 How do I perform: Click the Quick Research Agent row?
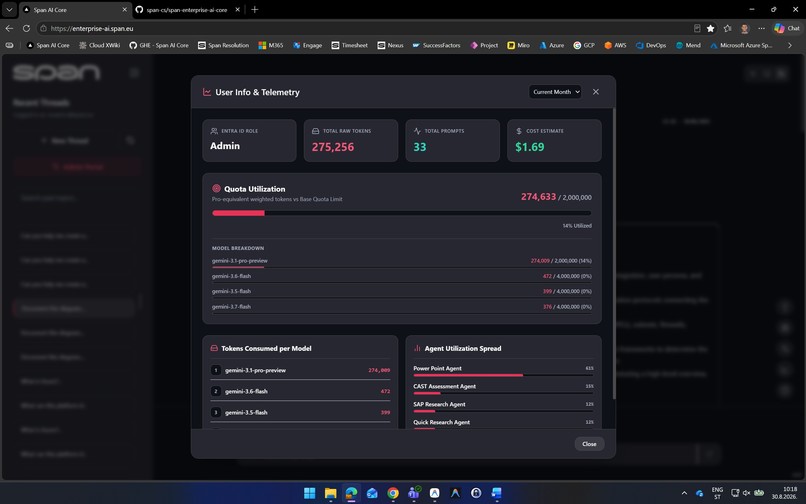[x=503, y=423]
